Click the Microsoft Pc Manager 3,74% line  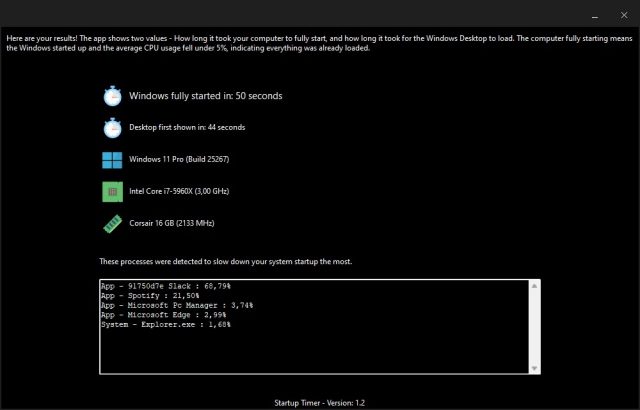177,305
